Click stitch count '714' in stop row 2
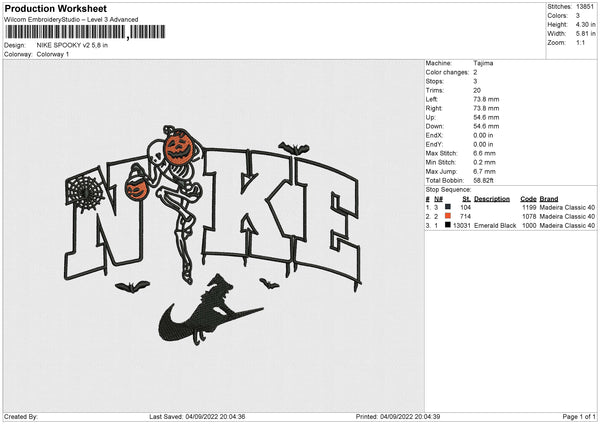Image resolution: width=600 pixels, height=424 pixels. pyautogui.click(x=465, y=217)
